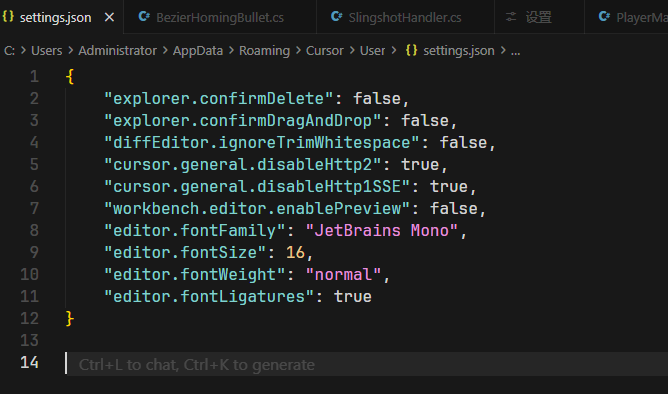Click the braces icon in breadcrumb settings.json
The width and height of the screenshot is (668, 394).
pos(412,50)
